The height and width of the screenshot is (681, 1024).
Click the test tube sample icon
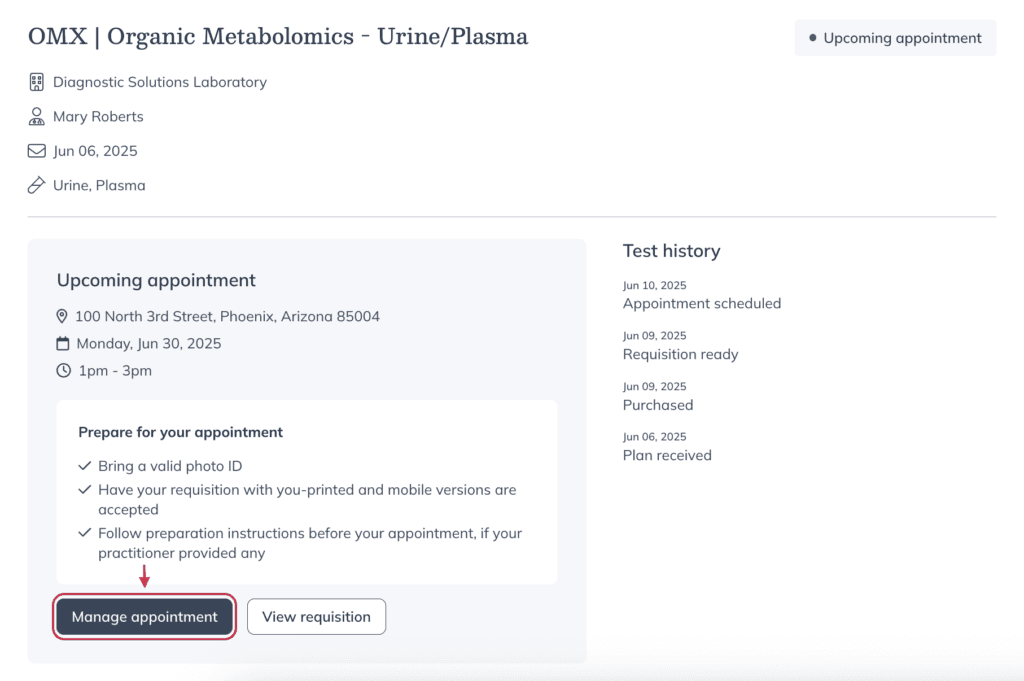(x=37, y=185)
